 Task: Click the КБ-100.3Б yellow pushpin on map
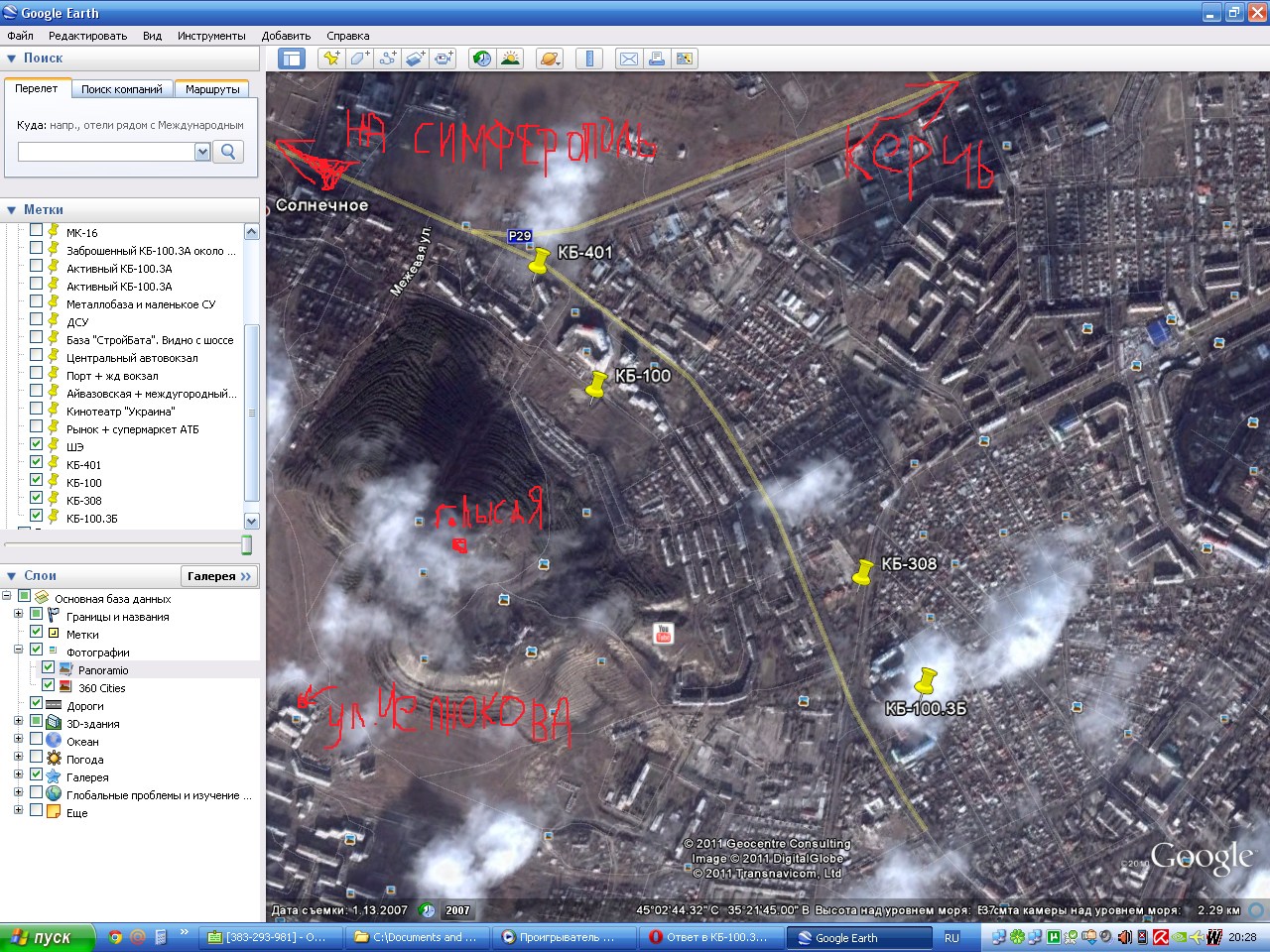(926, 682)
